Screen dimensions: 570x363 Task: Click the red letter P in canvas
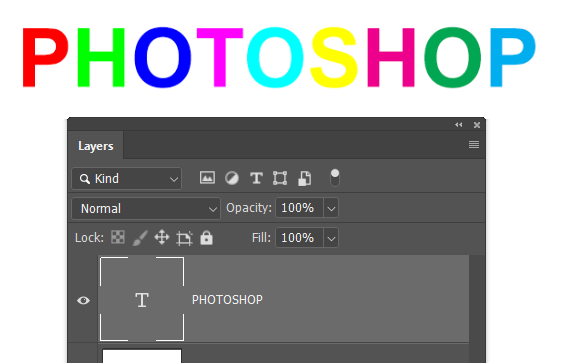click(x=45, y=57)
